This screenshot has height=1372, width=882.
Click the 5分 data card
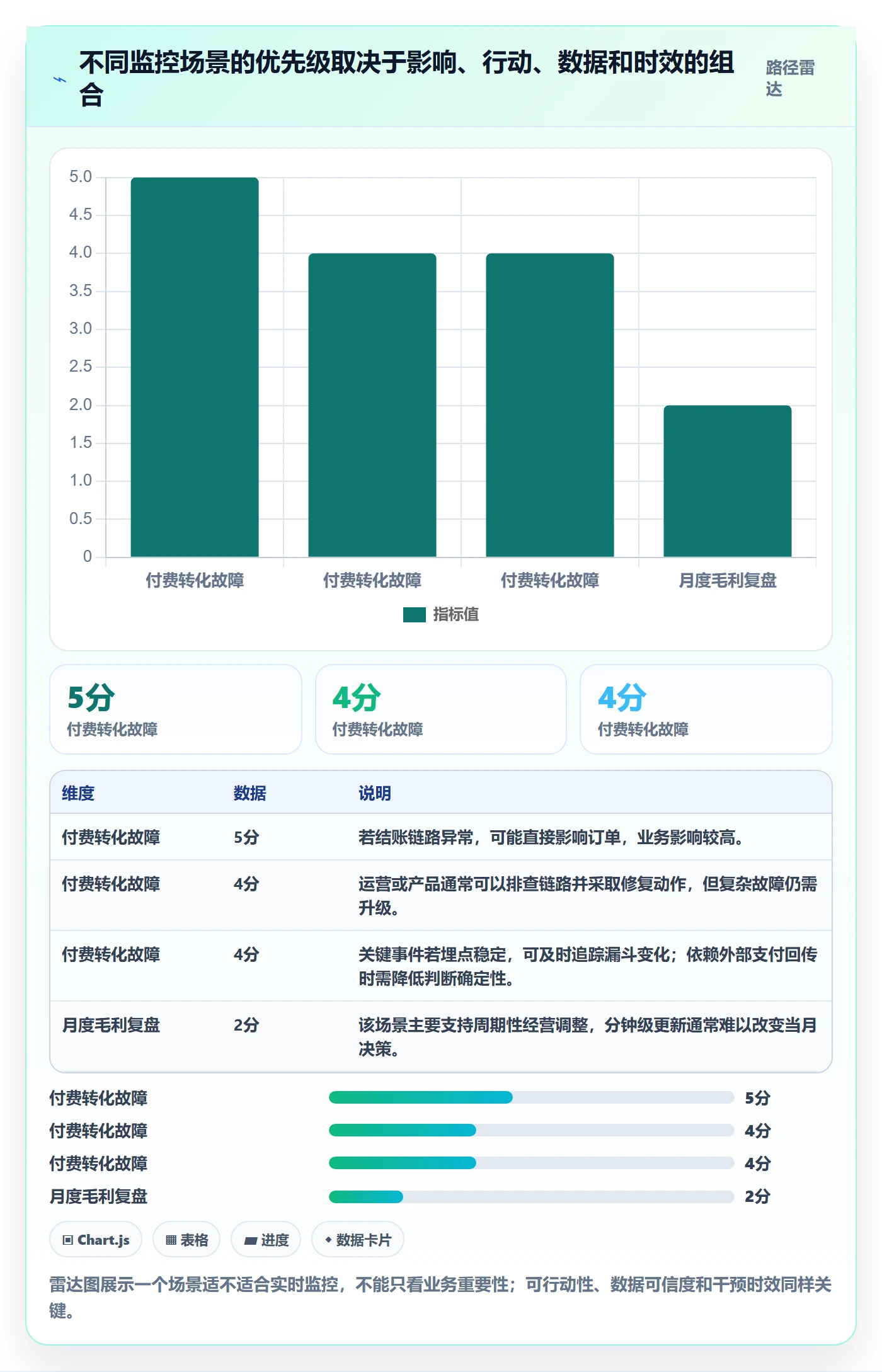[x=176, y=709]
